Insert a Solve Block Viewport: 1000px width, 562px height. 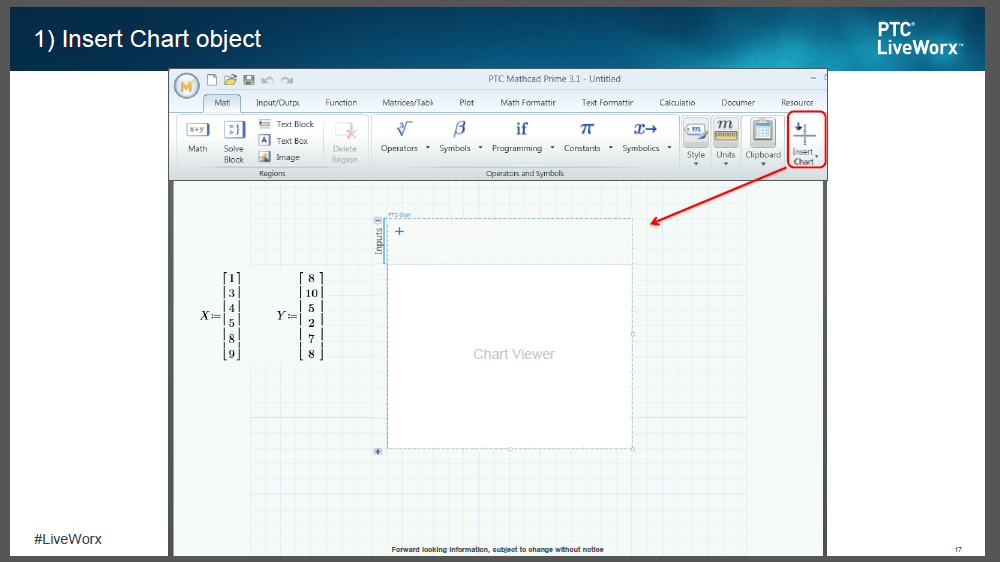point(233,142)
